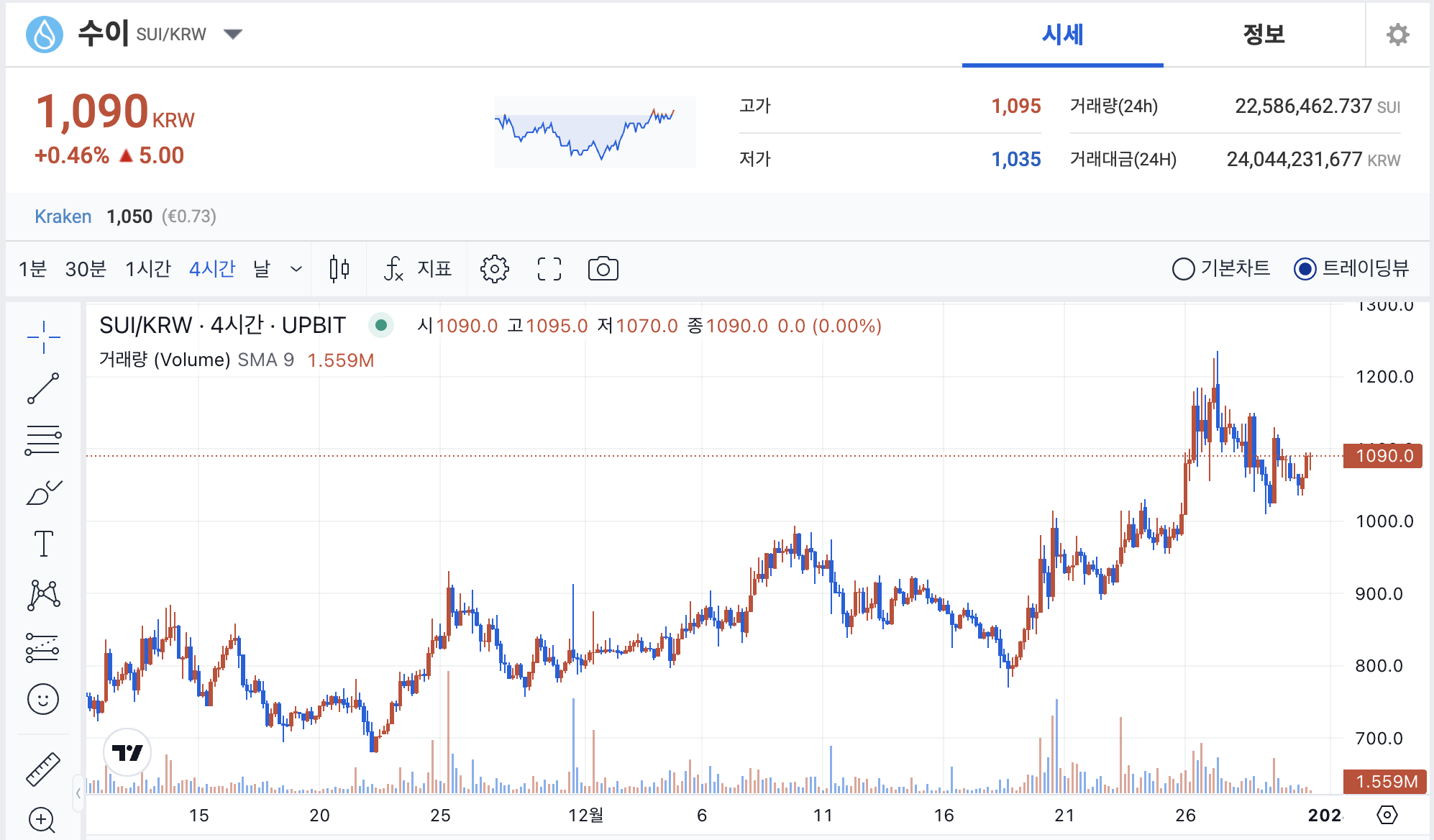Select the crosshair cursor tool

[x=43, y=337]
